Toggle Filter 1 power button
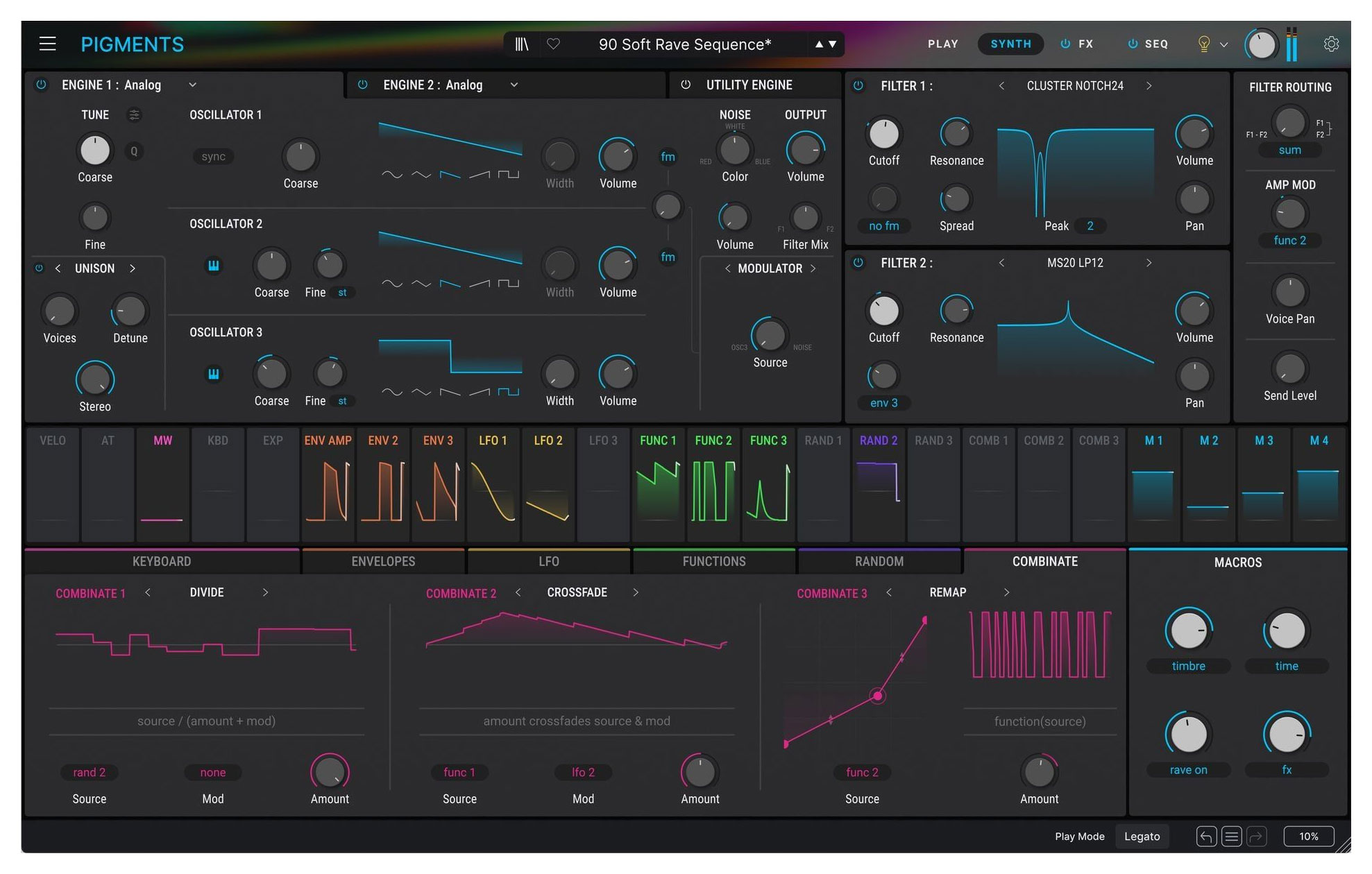The width and height of the screenshot is (1372, 874). point(858,85)
